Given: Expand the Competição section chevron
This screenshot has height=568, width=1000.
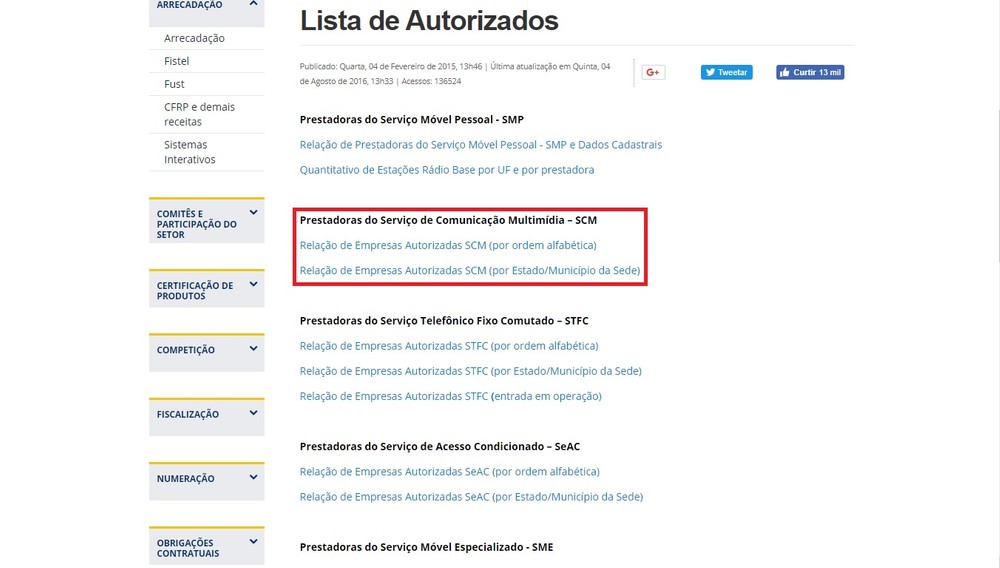Looking at the screenshot, I should tap(253, 349).
